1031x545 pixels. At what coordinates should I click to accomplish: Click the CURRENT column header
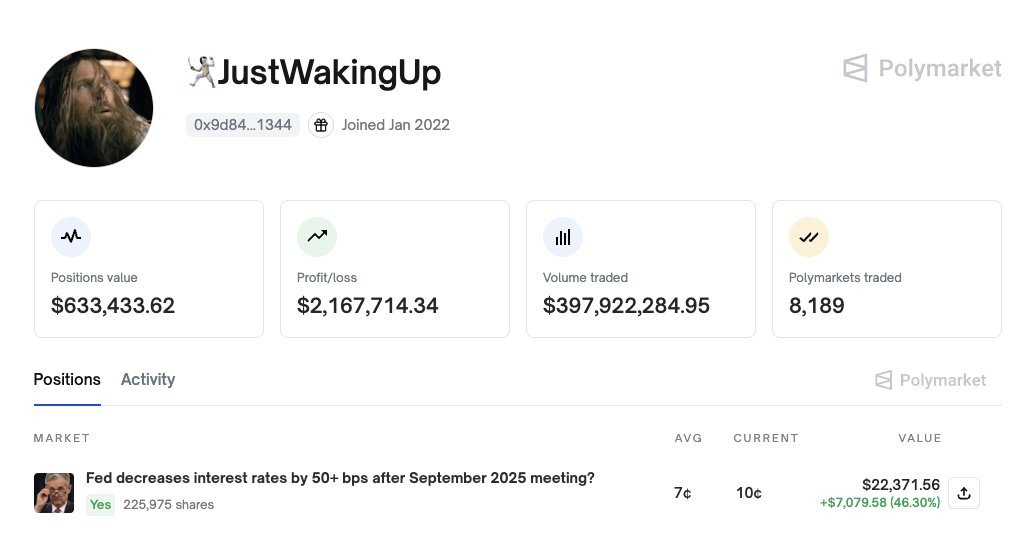[x=766, y=438]
